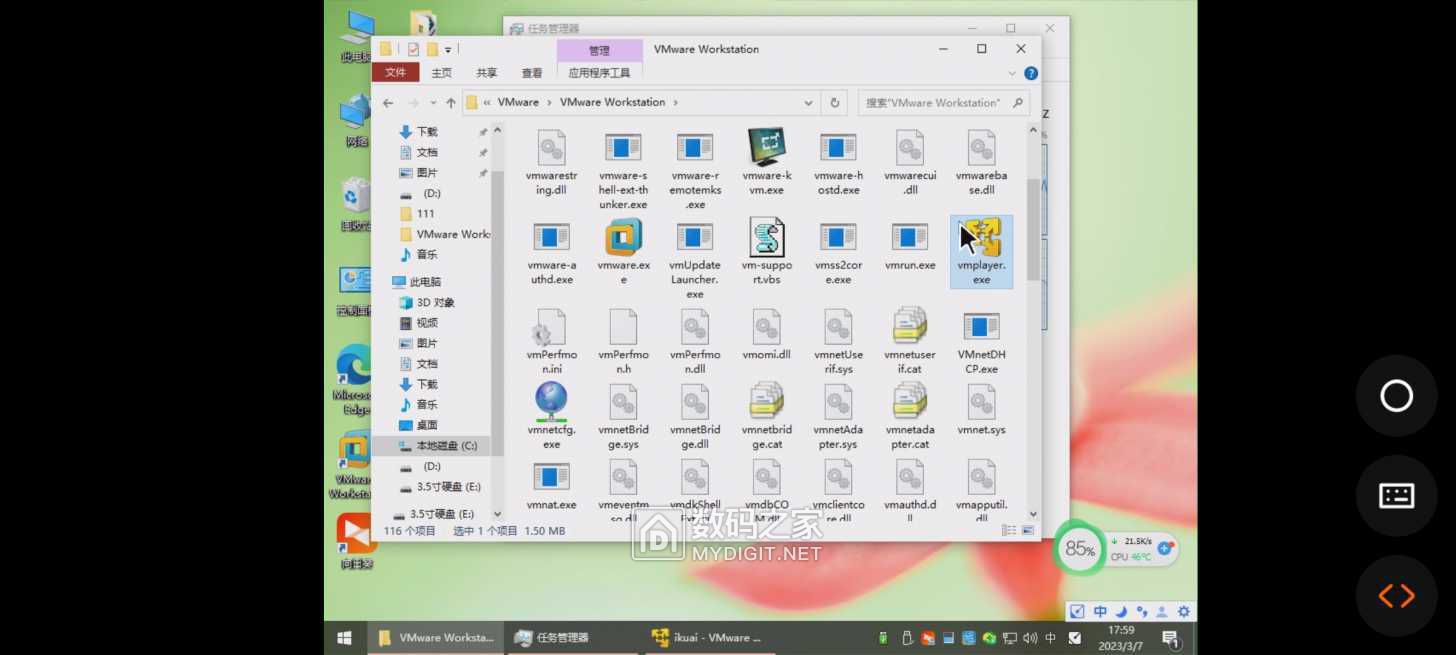Open Microsoft Edge desktop shortcut
The image size is (1456, 655).
354,380
